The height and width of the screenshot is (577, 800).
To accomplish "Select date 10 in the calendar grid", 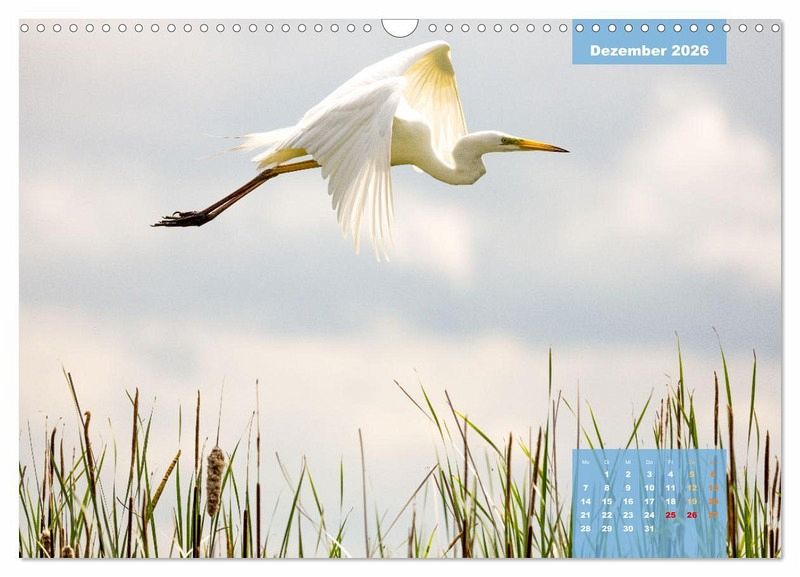I will tap(649, 488).
